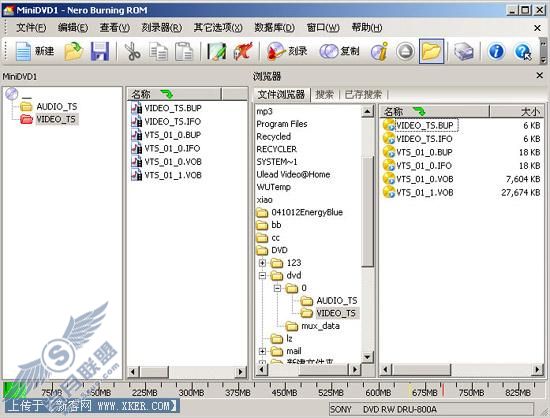This screenshot has height=418, width=550.
Task: Click the 复制 disc copy icon
Action: coord(340,51)
